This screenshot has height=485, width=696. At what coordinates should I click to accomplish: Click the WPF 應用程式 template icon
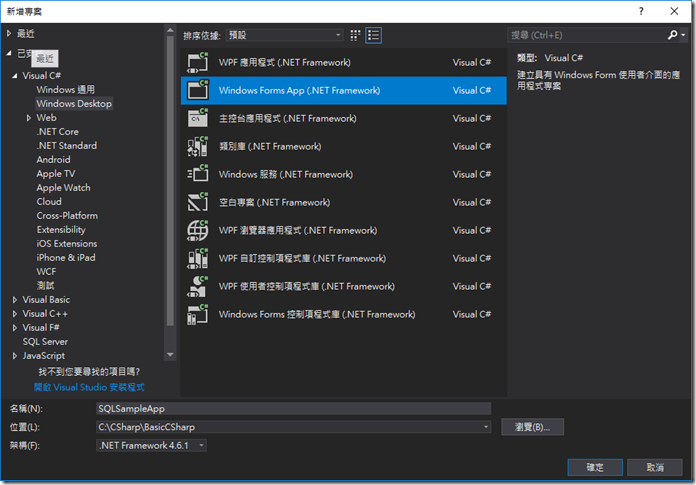[x=198, y=63]
